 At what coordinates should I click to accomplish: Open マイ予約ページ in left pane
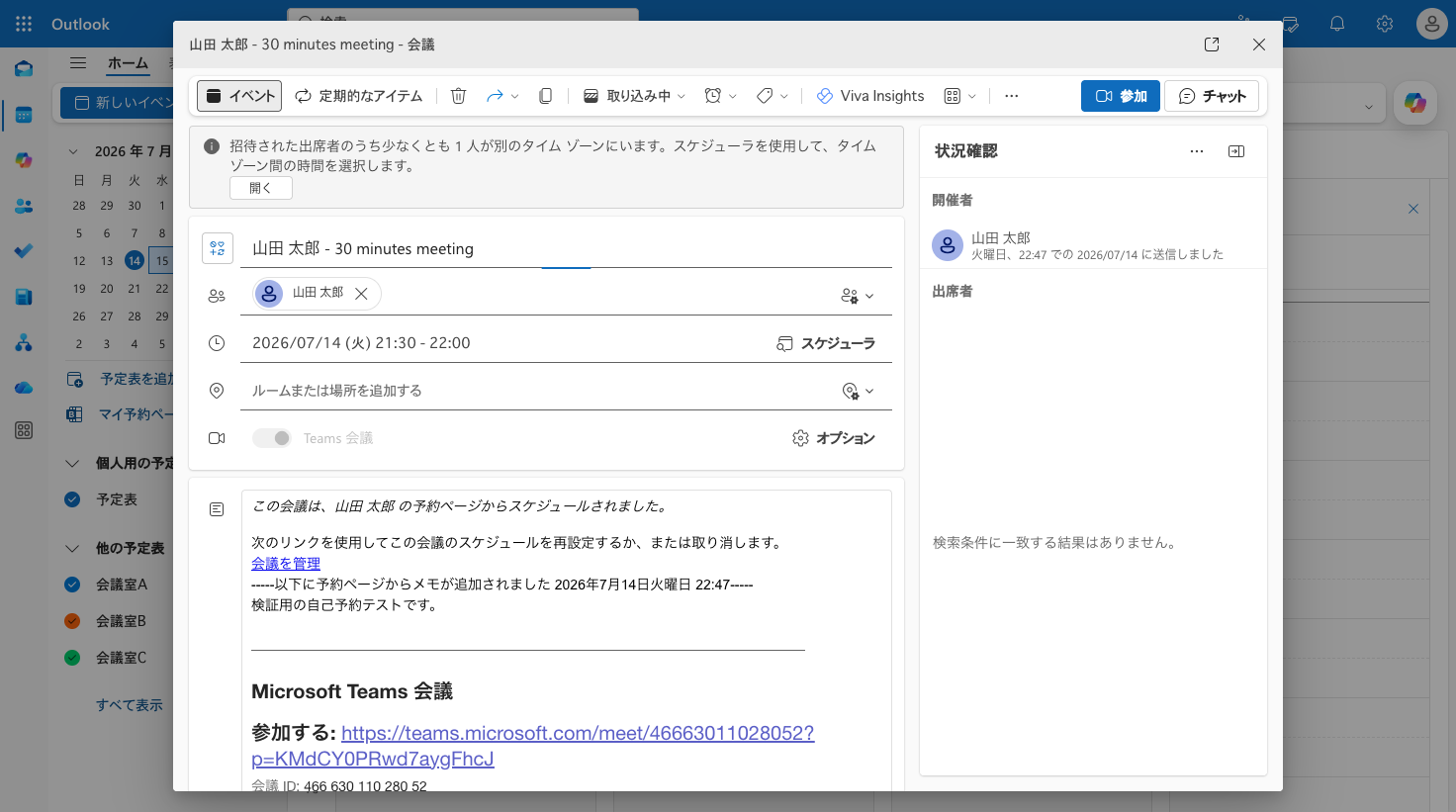(x=120, y=414)
